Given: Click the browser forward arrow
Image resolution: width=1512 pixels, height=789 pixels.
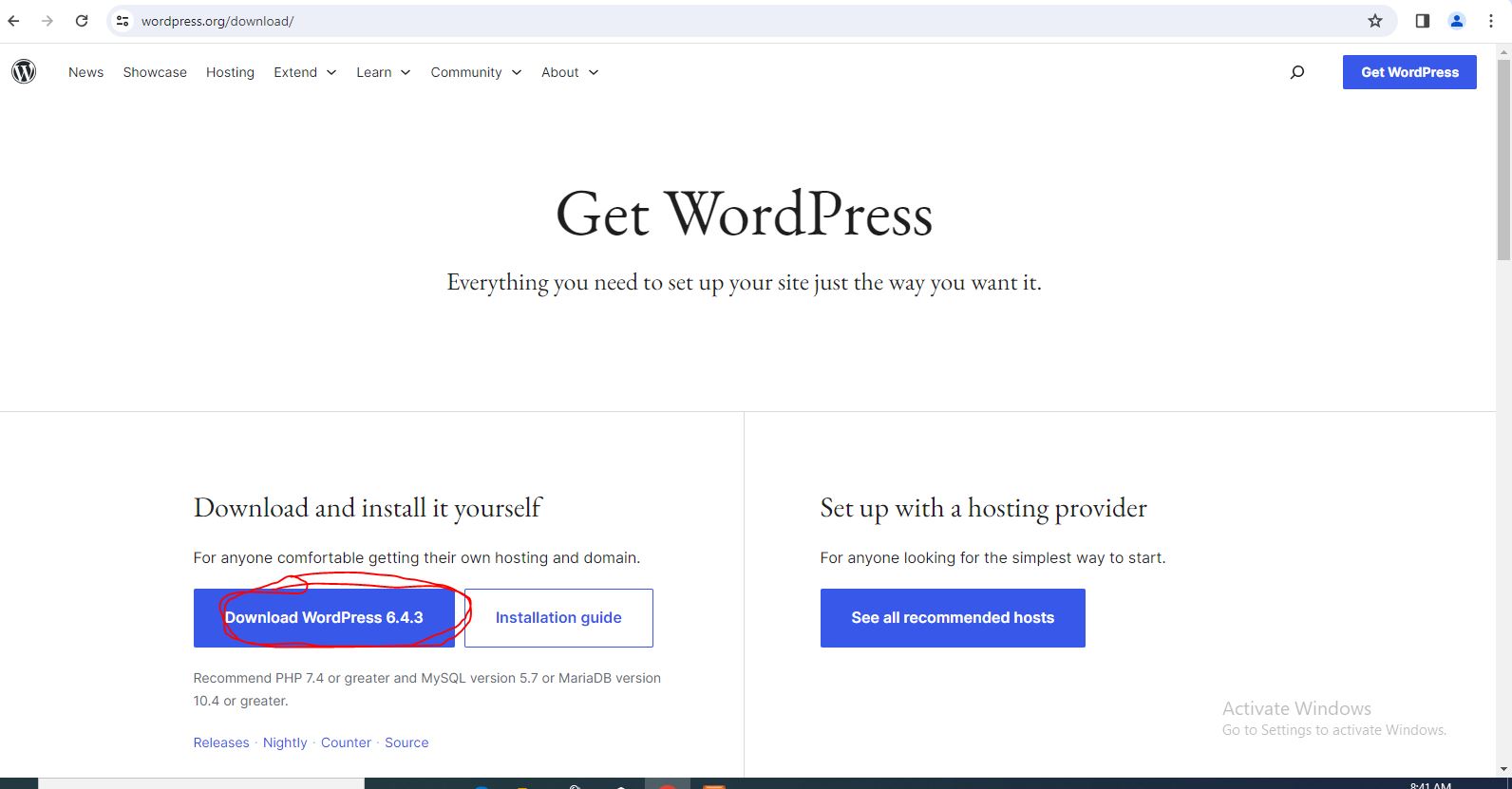Looking at the screenshot, I should click(47, 21).
